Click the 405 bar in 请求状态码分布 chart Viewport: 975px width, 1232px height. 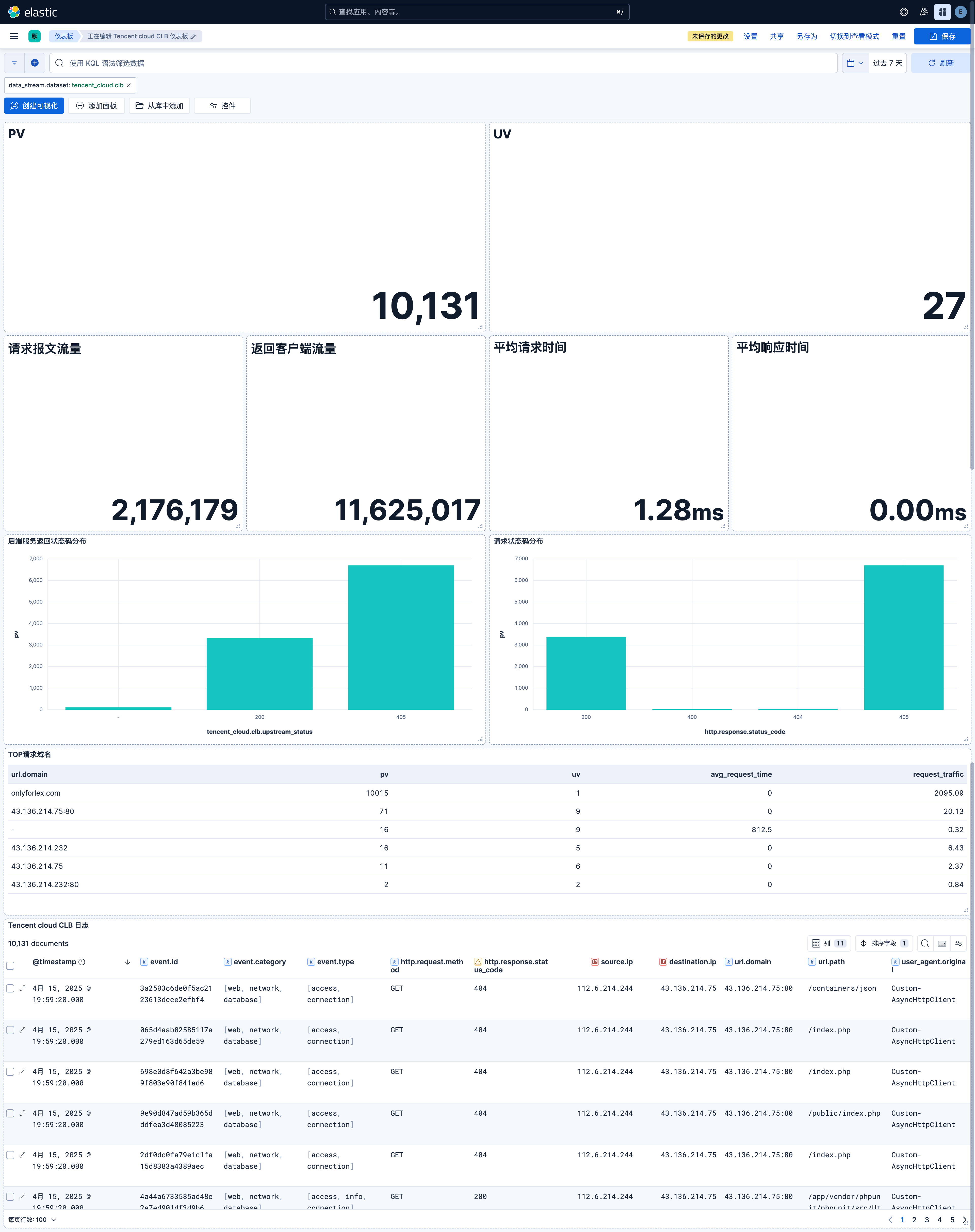click(x=904, y=637)
